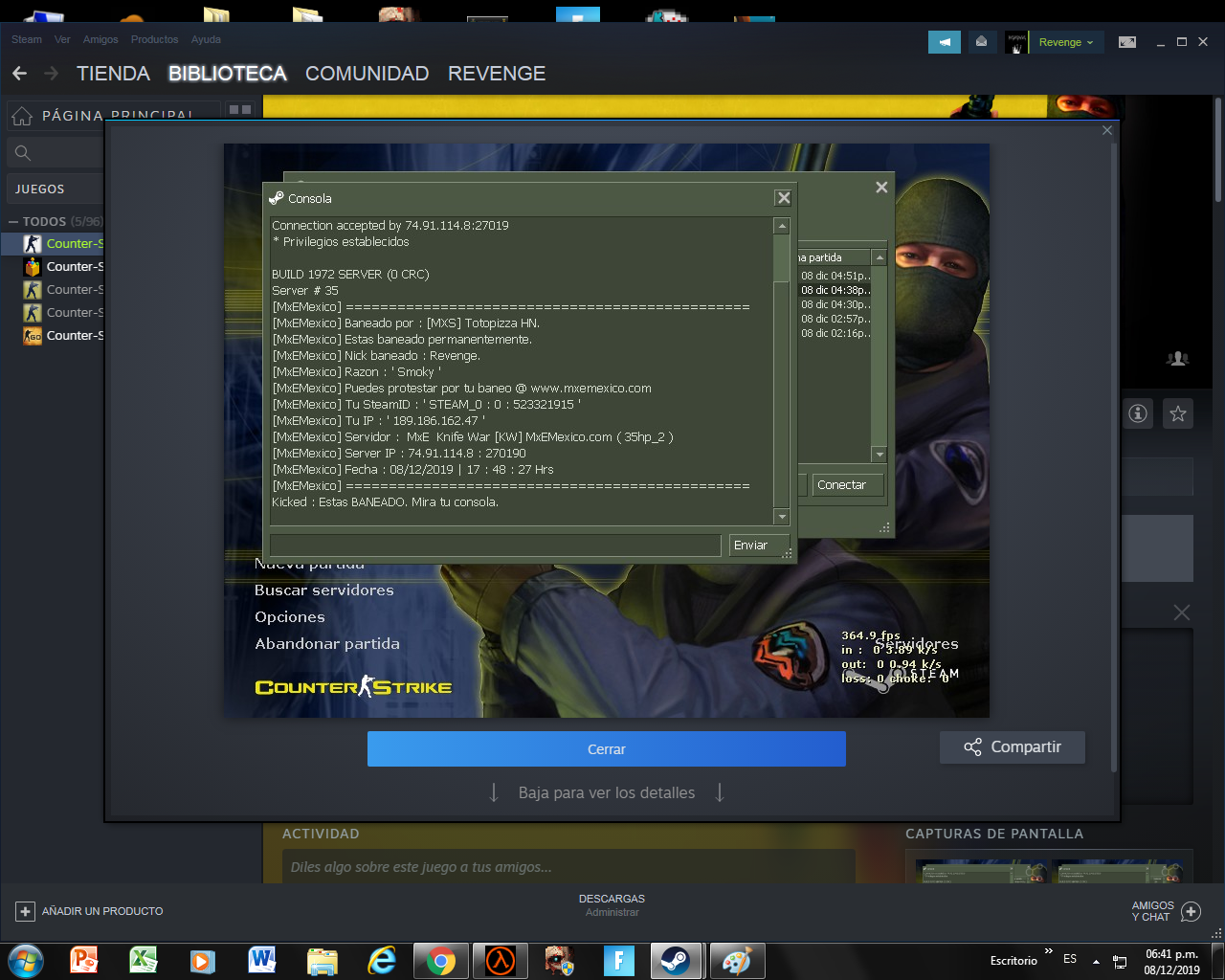Click the plus icon for AÑADIR UN PRODUCTO
Screen dimensions: 1225x980
coord(26,911)
